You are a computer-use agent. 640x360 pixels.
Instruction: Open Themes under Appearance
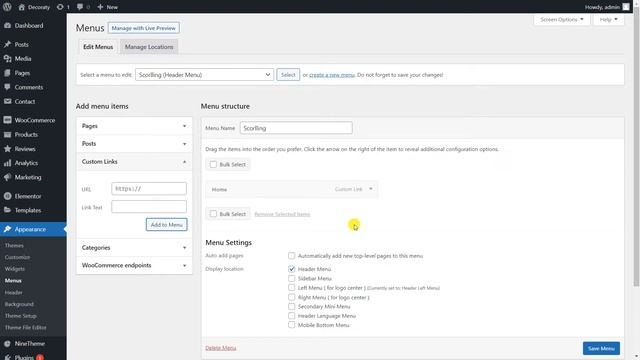coord(14,245)
